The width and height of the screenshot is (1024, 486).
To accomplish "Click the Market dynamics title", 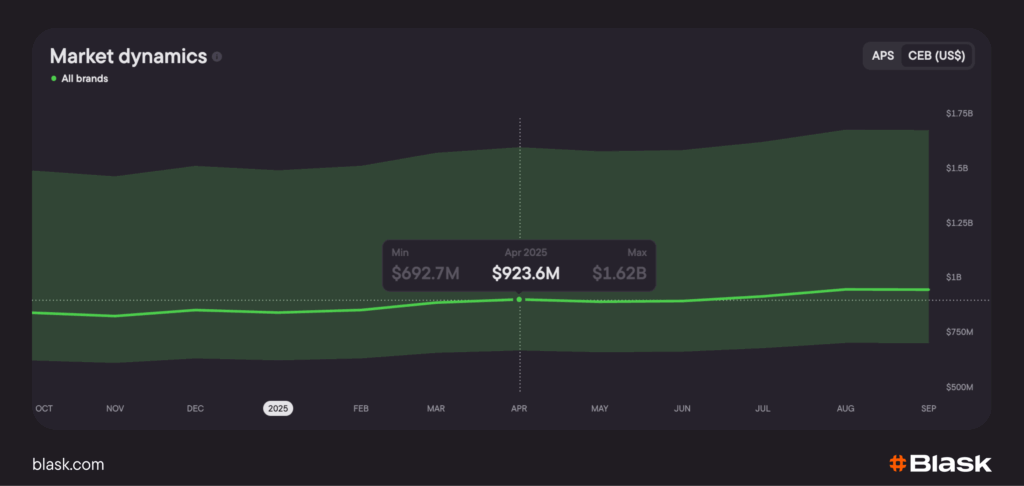I will point(128,57).
